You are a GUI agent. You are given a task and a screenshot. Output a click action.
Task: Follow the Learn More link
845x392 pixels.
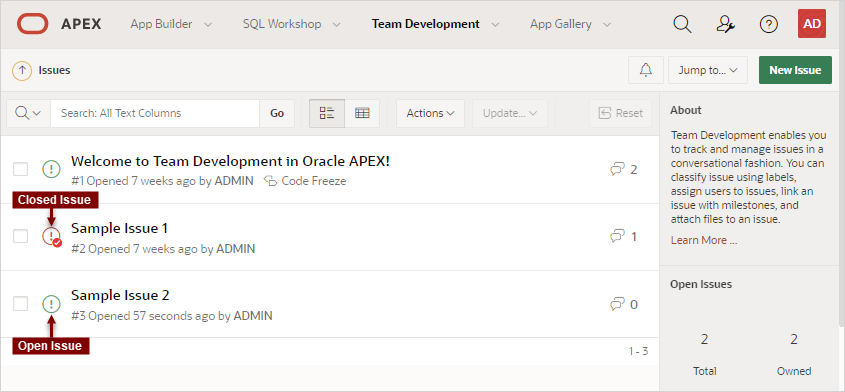[x=704, y=240]
